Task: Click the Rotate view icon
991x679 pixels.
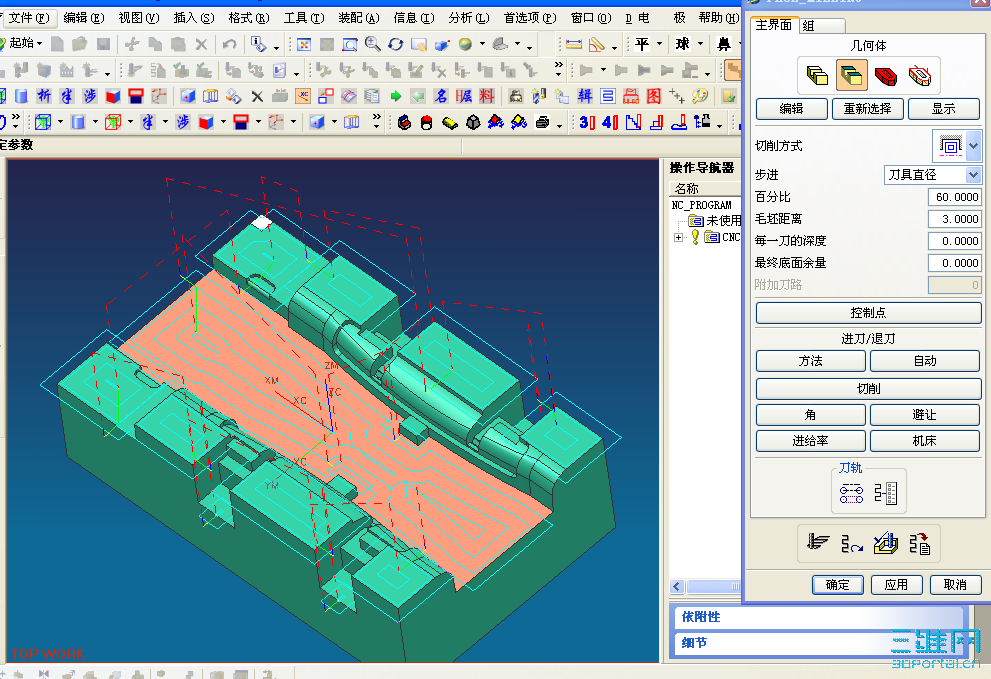Action: click(x=396, y=44)
